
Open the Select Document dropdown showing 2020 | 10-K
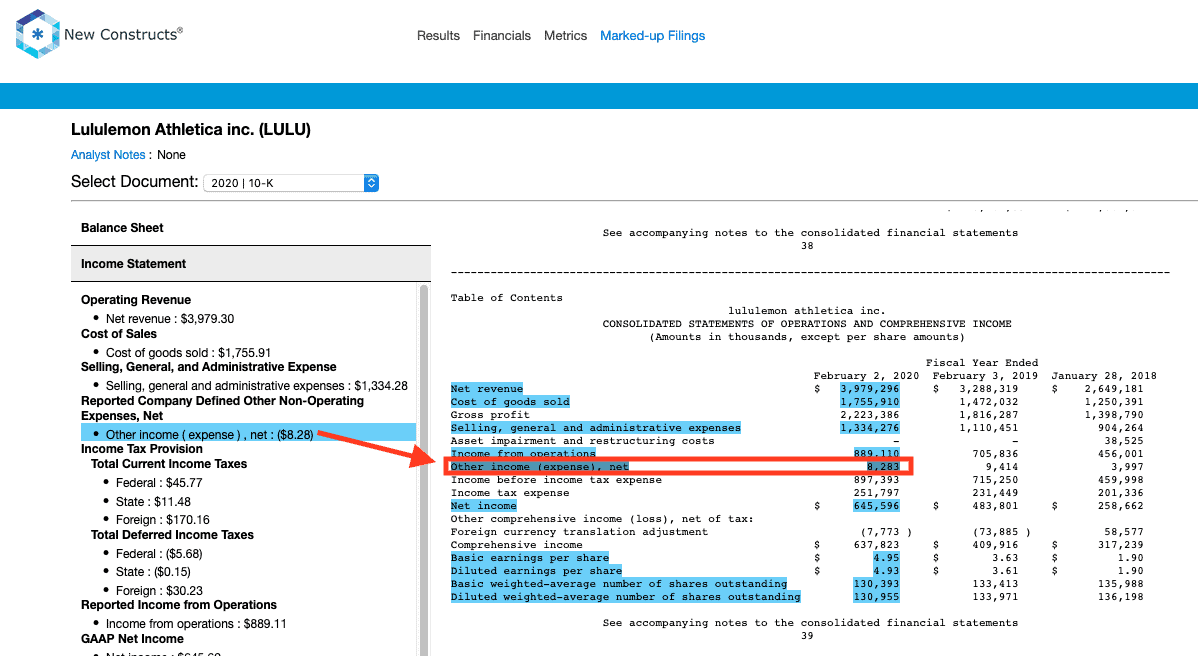point(291,183)
